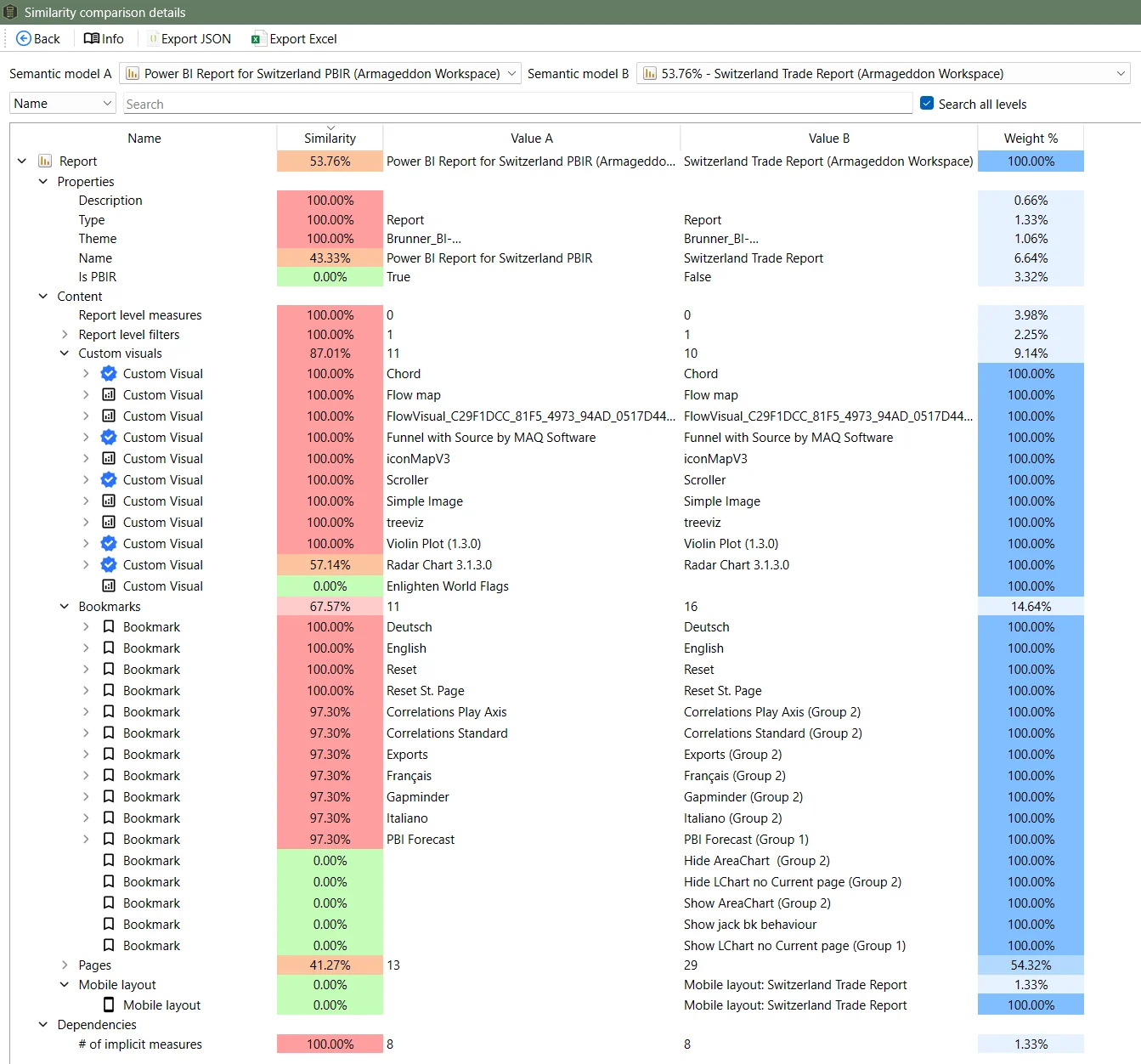Click in the Search input field

click(x=517, y=104)
